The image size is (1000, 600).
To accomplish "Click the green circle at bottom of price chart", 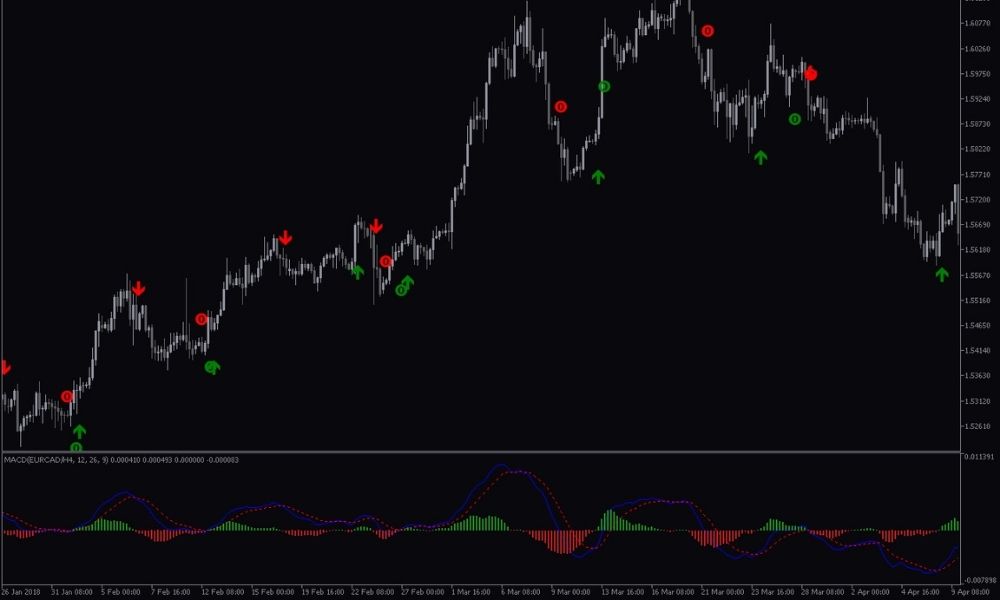I will click(76, 447).
